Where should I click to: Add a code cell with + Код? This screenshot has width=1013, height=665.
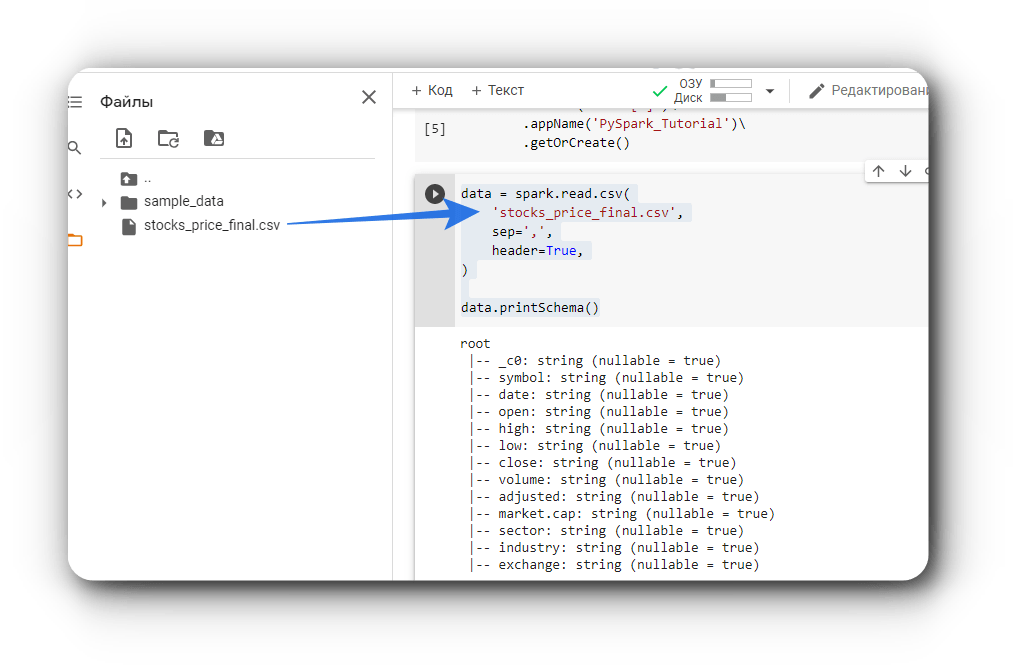click(432, 90)
